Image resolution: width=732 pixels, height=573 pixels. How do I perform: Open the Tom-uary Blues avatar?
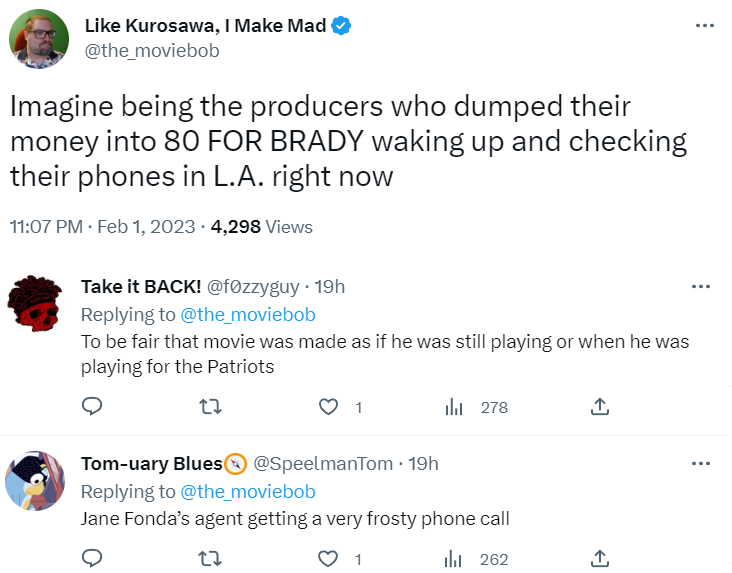click(x=35, y=481)
